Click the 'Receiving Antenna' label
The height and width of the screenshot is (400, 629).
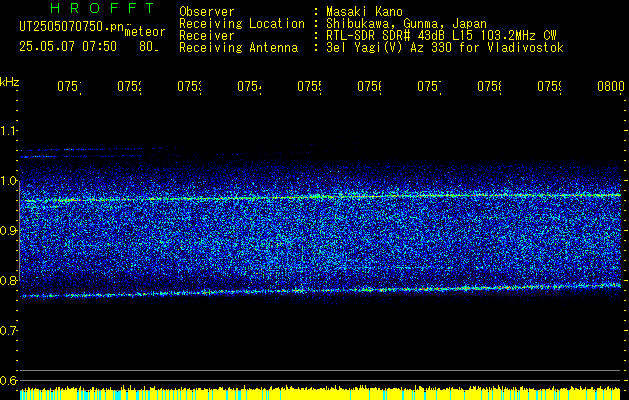[238, 48]
